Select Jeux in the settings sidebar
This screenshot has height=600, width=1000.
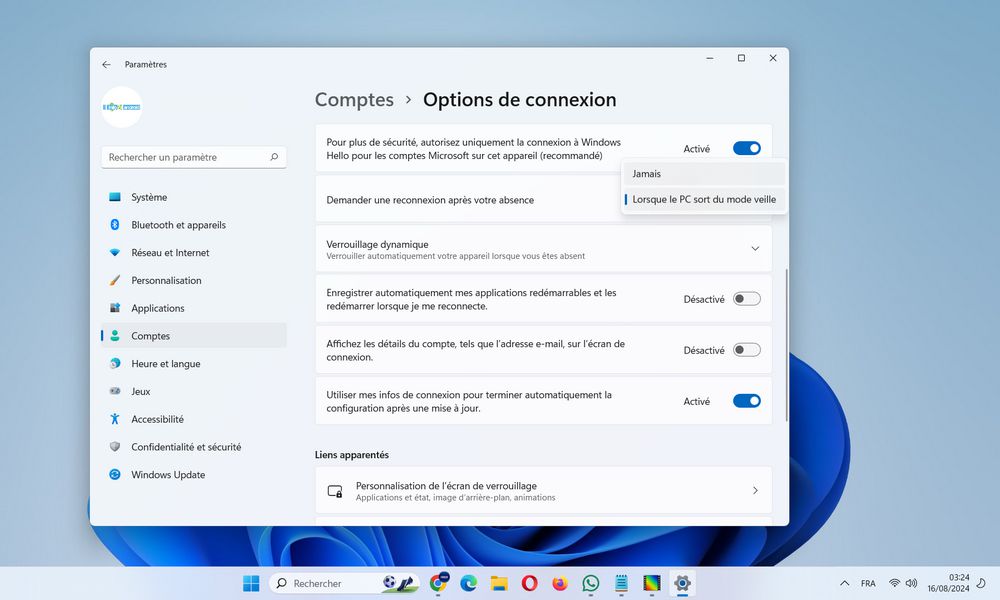pyautogui.click(x=152, y=391)
